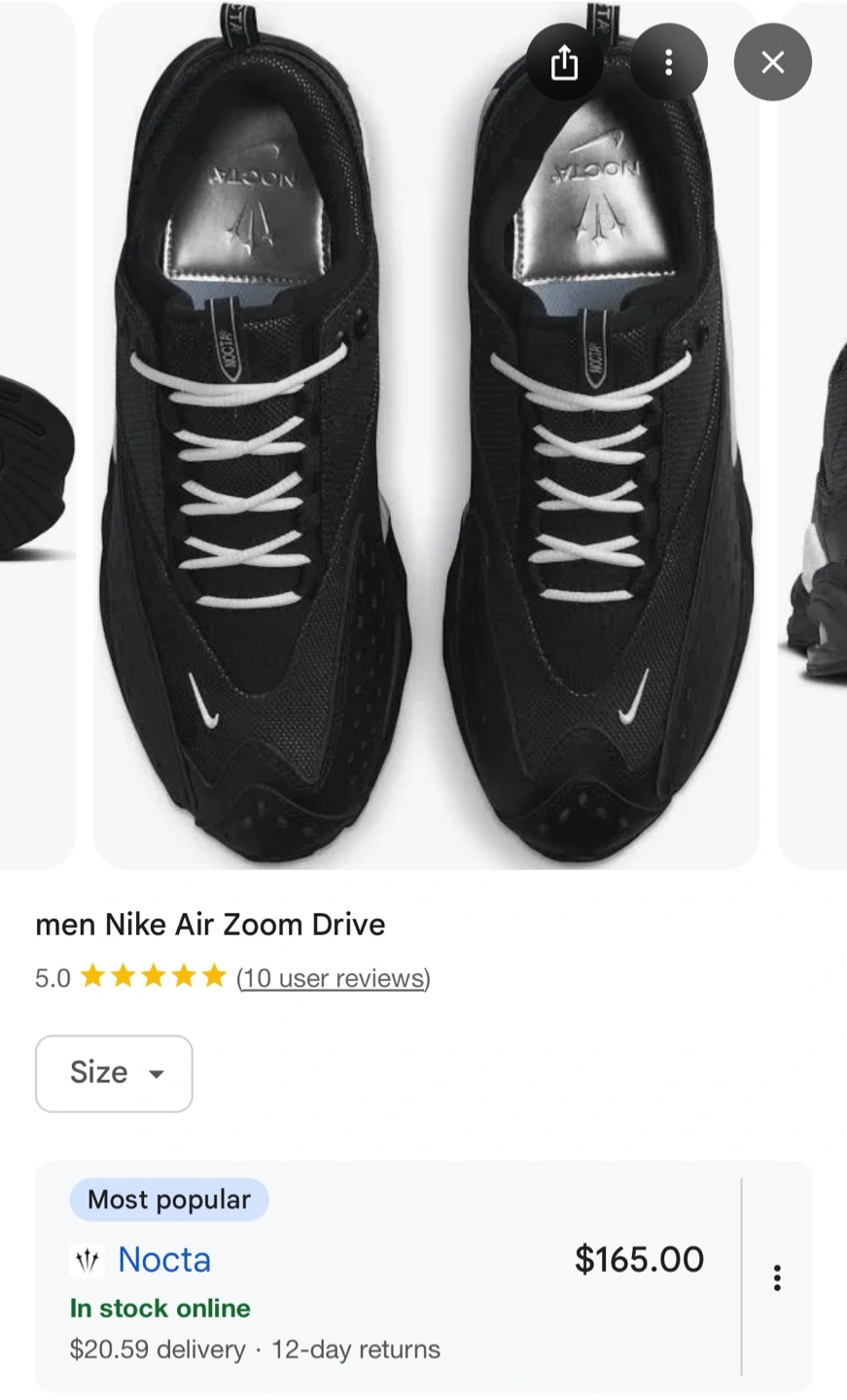847x1400 pixels.
Task: Open the Nocta store link
Action: click(x=164, y=1260)
